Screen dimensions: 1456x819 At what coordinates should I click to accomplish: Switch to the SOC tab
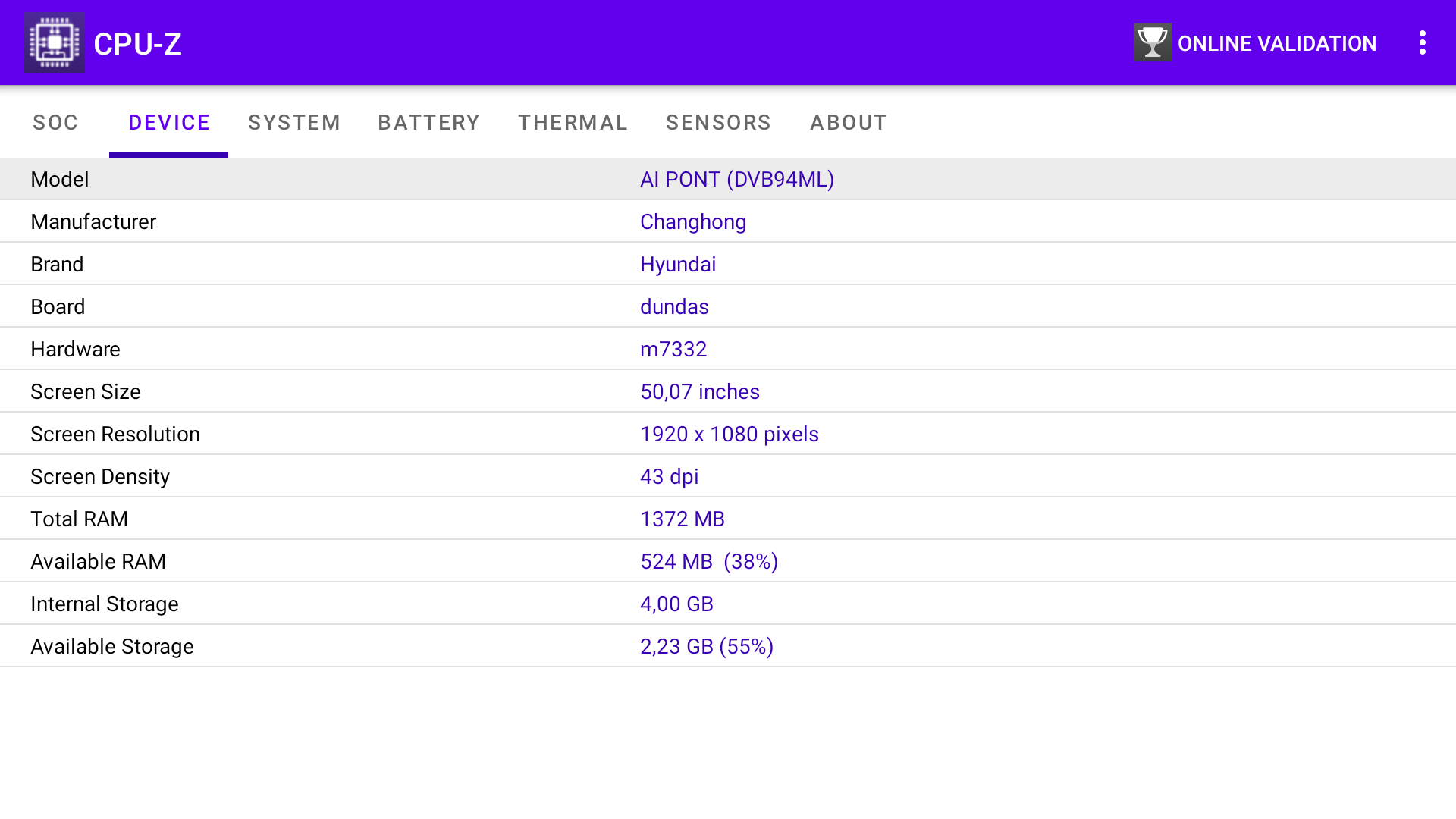(55, 123)
